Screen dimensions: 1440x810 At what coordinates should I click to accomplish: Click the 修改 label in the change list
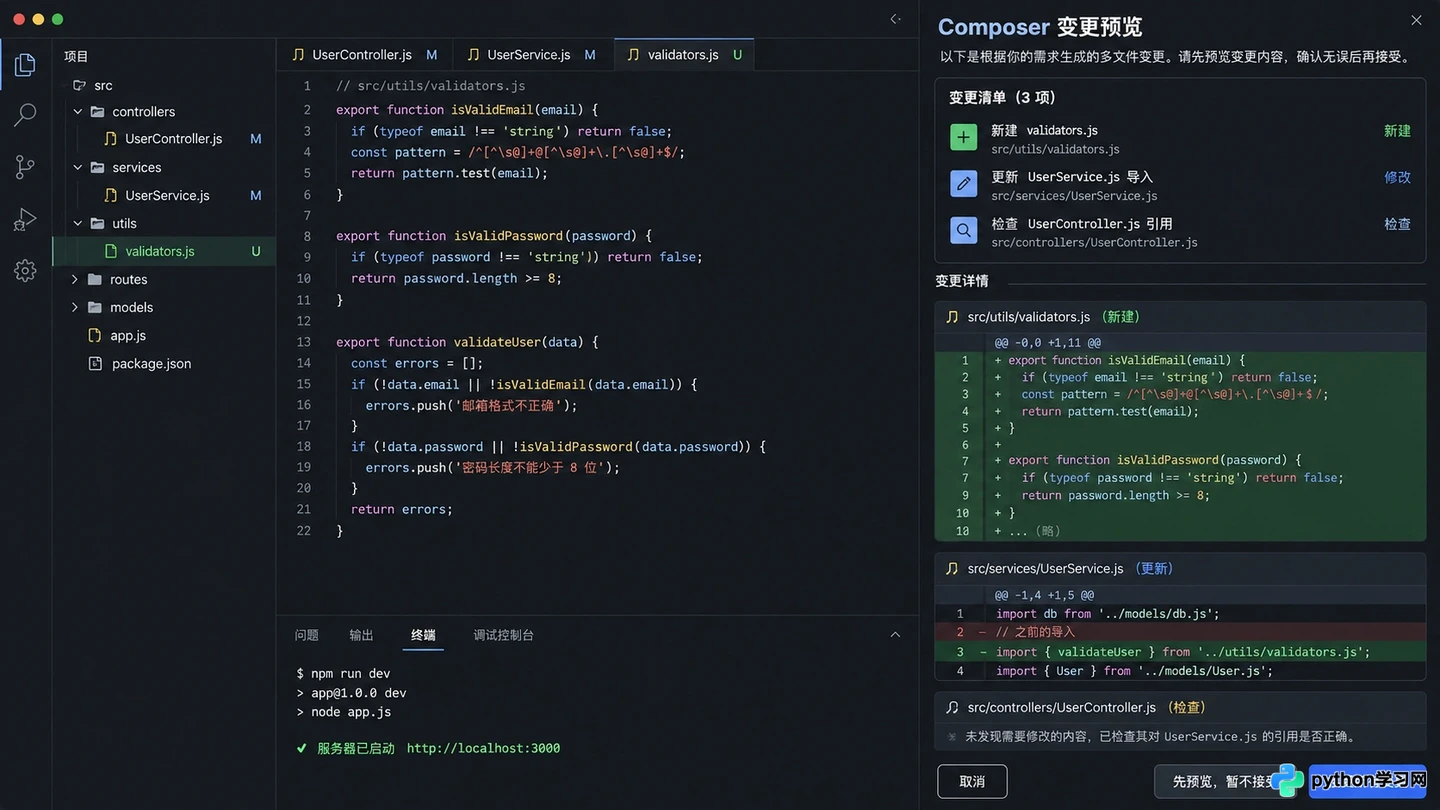pos(1397,177)
